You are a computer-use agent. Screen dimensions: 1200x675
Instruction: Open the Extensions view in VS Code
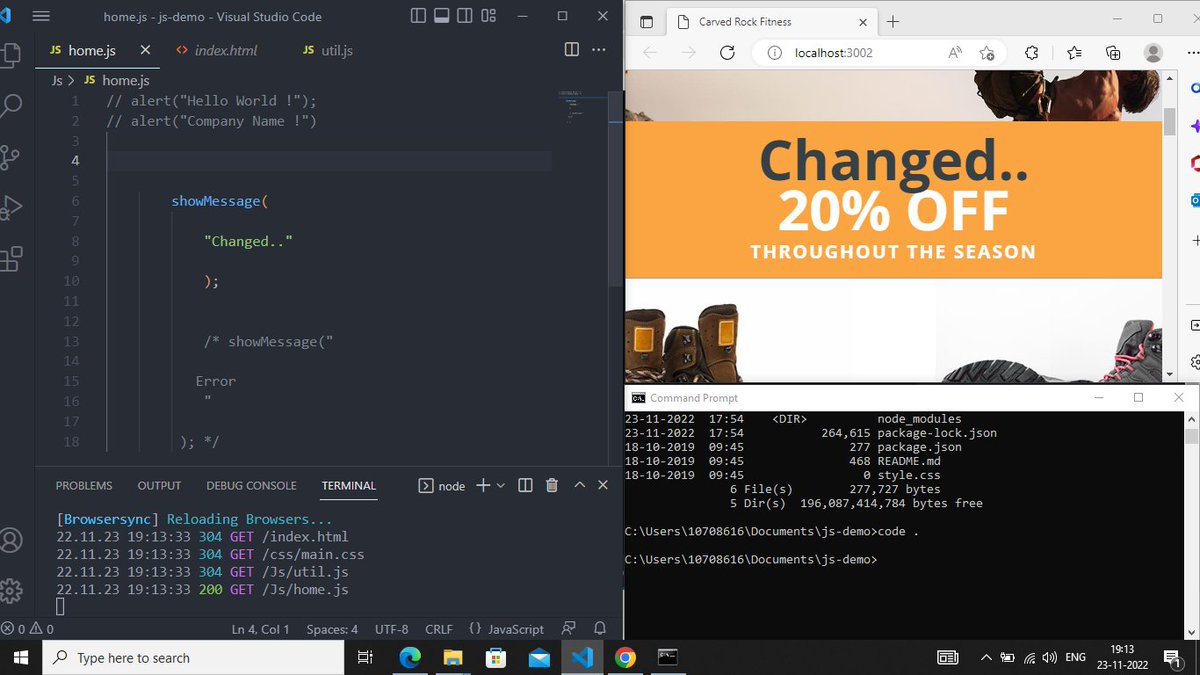pos(10,259)
